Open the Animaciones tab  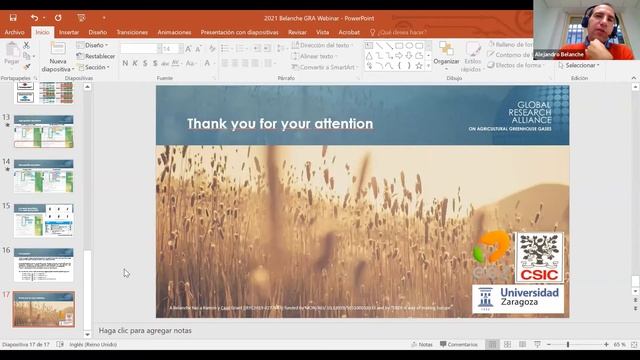click(174, 32)
